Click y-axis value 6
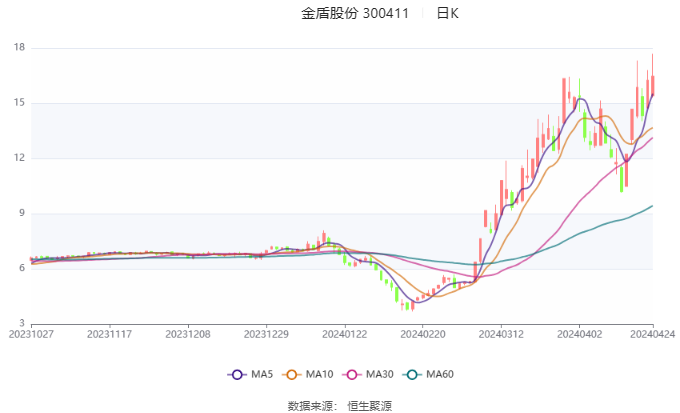 coord(22,268)
